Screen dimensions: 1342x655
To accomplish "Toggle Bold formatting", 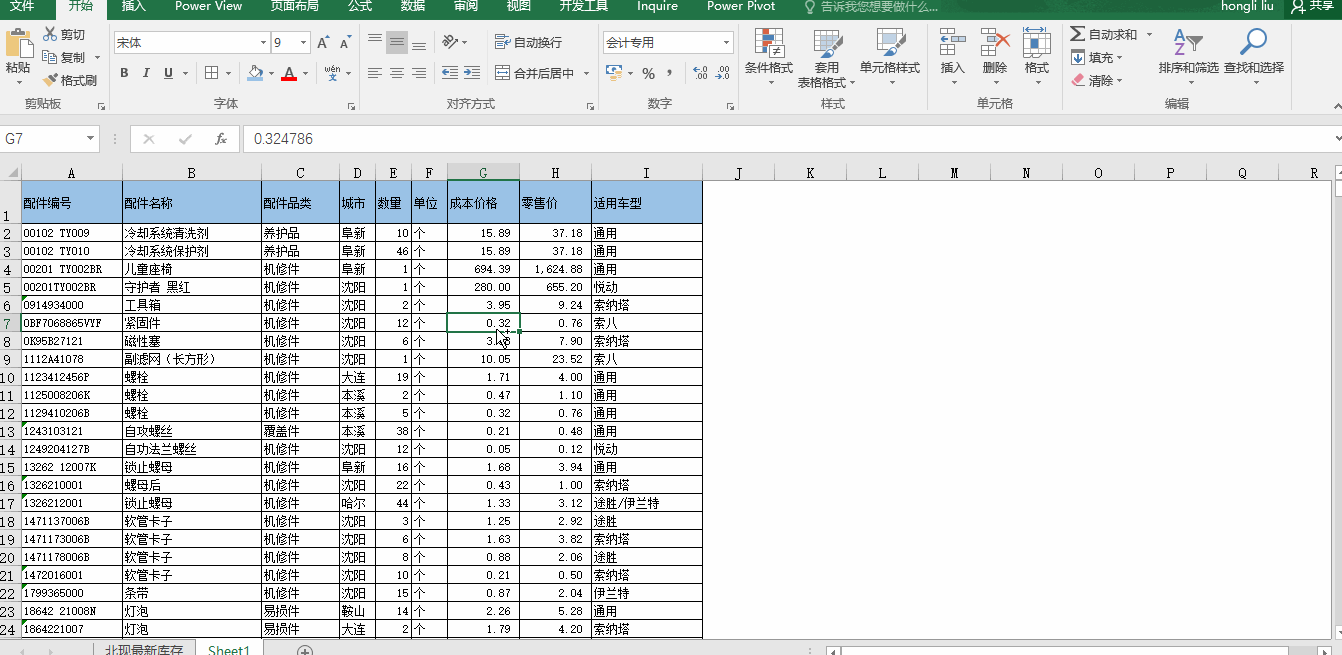I will (124, 73).
